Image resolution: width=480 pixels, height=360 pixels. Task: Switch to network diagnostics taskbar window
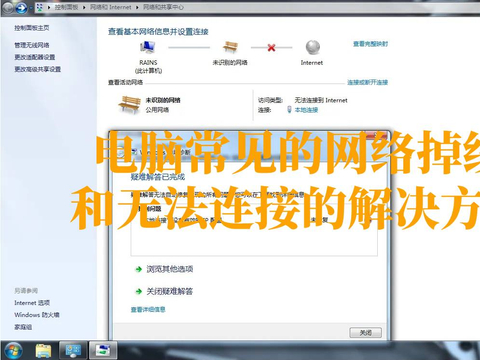tap(103, 351)
